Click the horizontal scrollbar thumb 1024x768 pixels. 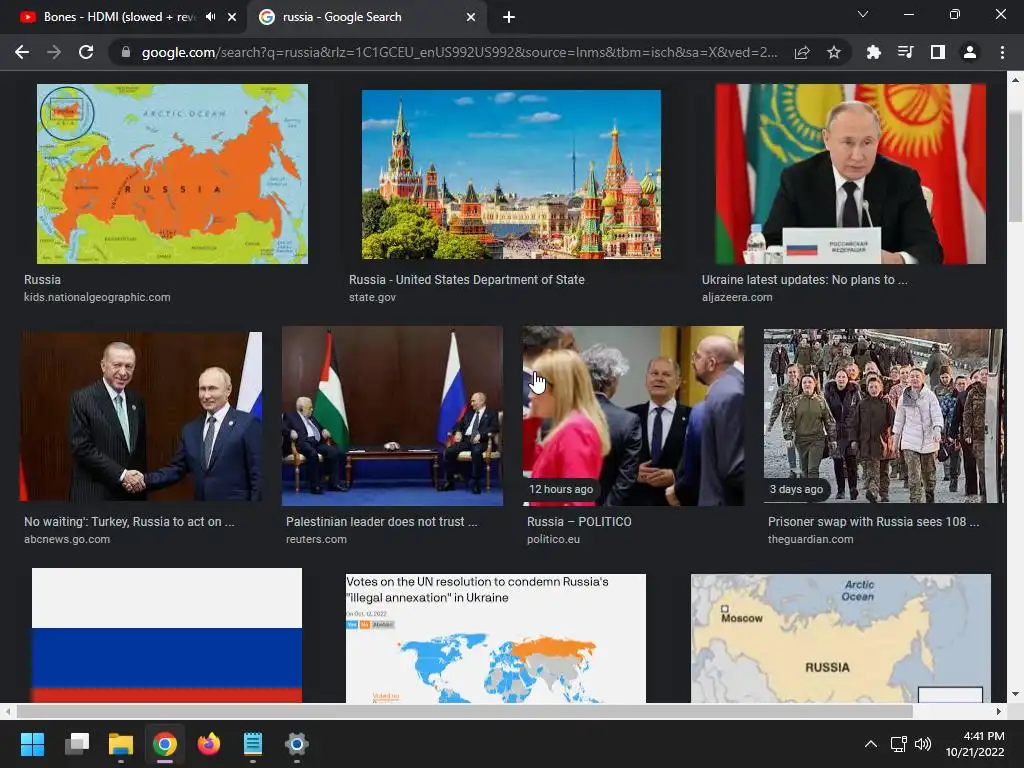[x=464, y=711]
